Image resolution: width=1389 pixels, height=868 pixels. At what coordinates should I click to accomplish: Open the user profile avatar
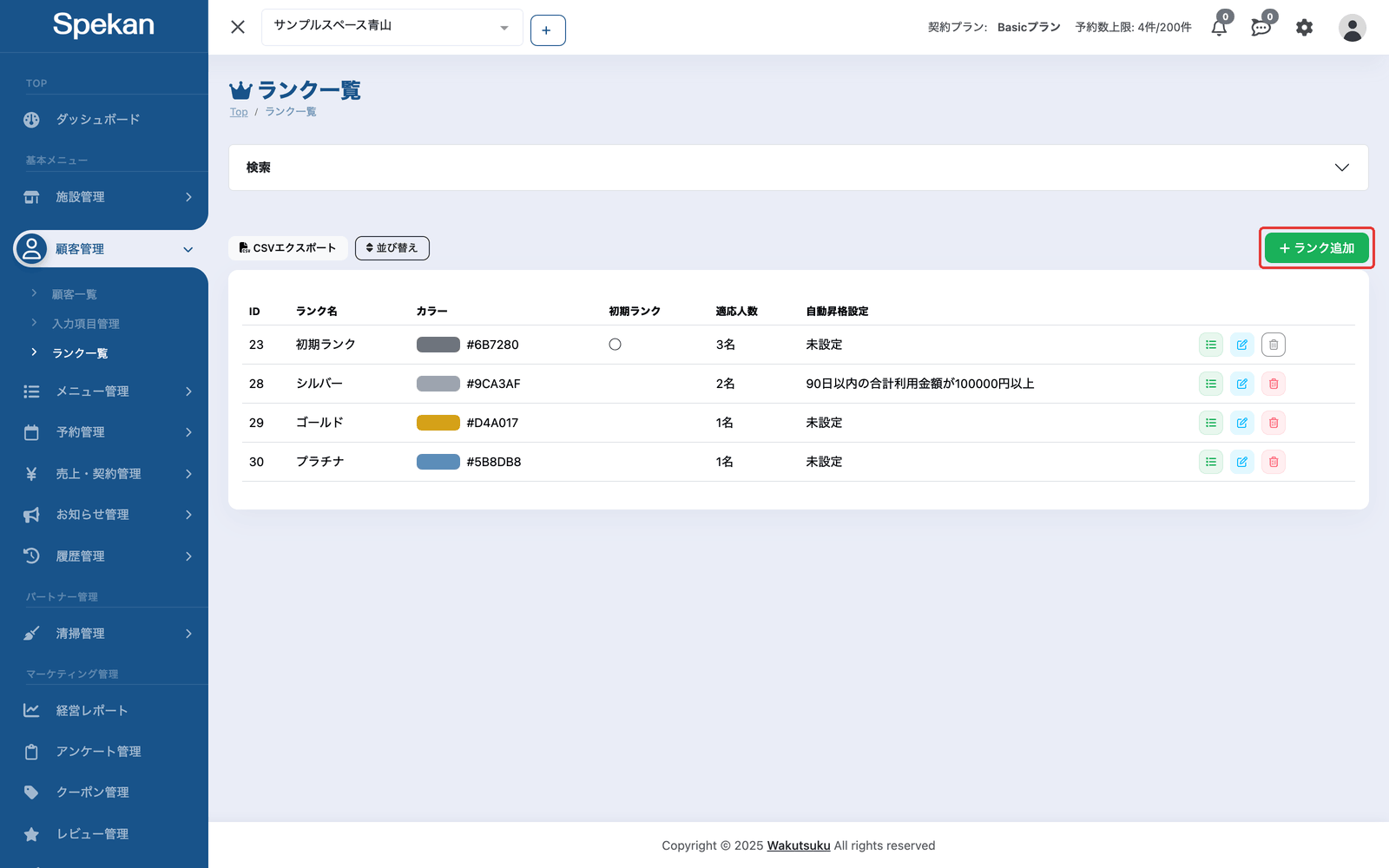(x=1352, y=28)
